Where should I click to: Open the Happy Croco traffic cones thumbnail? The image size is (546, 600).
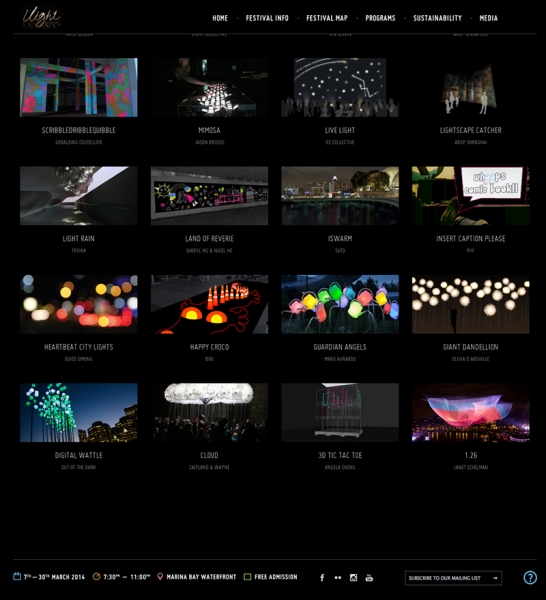tap(209, 304)
